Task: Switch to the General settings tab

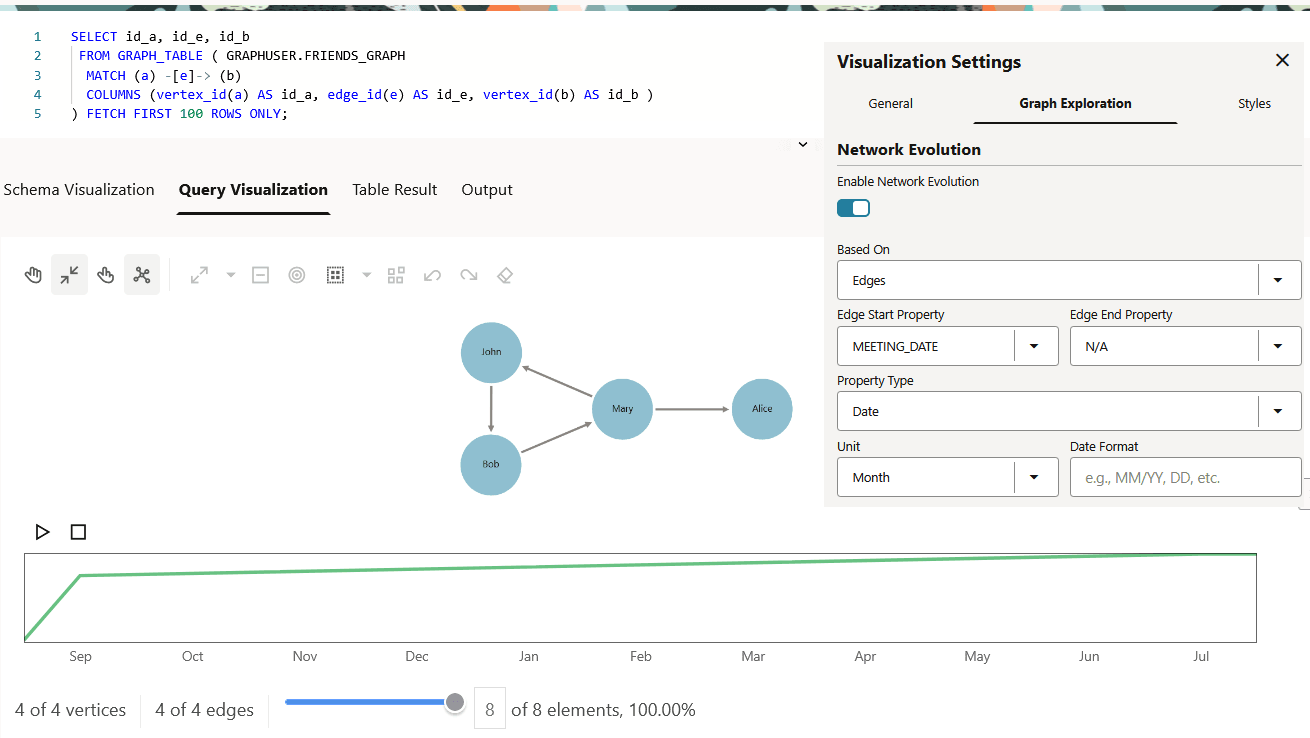Action: pos(890,104)
